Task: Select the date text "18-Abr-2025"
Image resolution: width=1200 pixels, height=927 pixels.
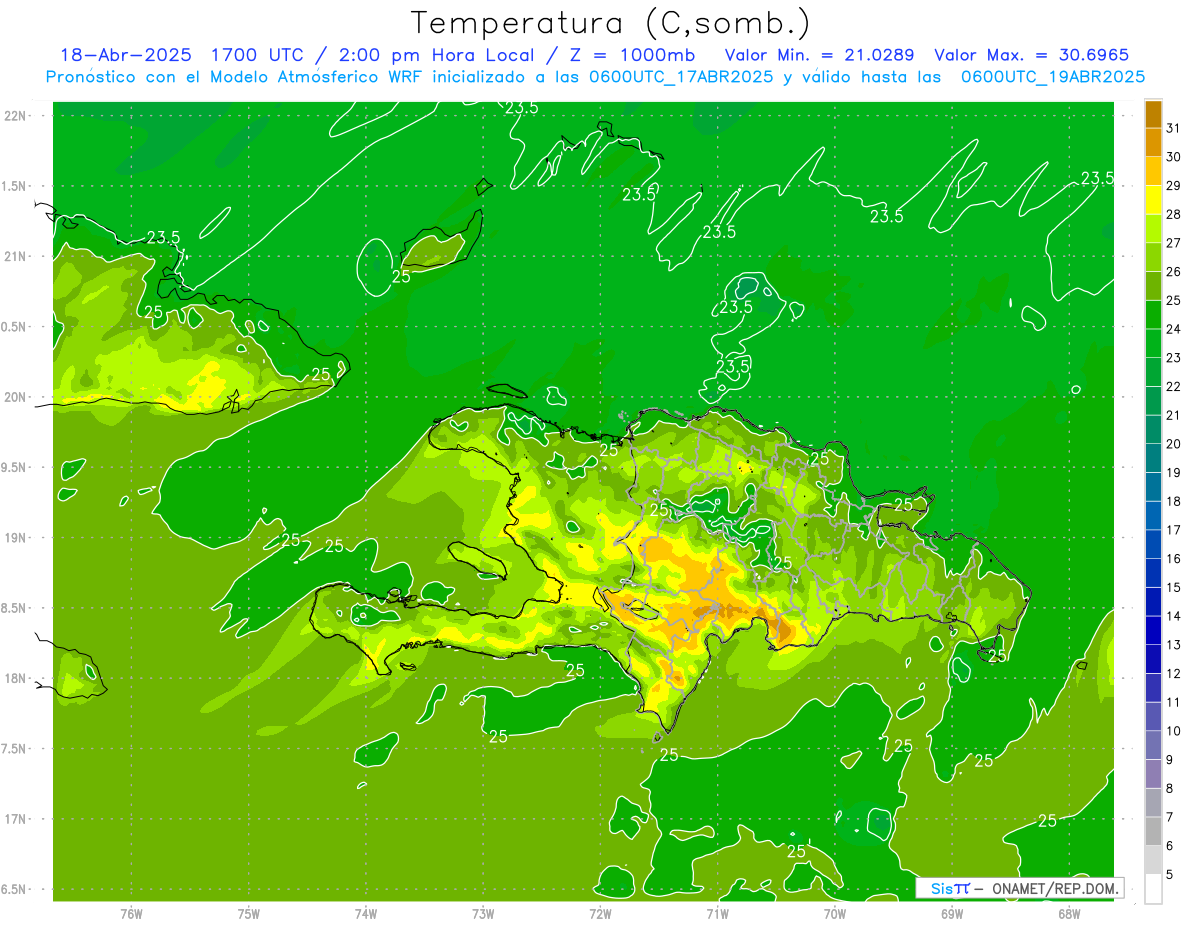Action: pyautogui.click(x=125, y=56)
